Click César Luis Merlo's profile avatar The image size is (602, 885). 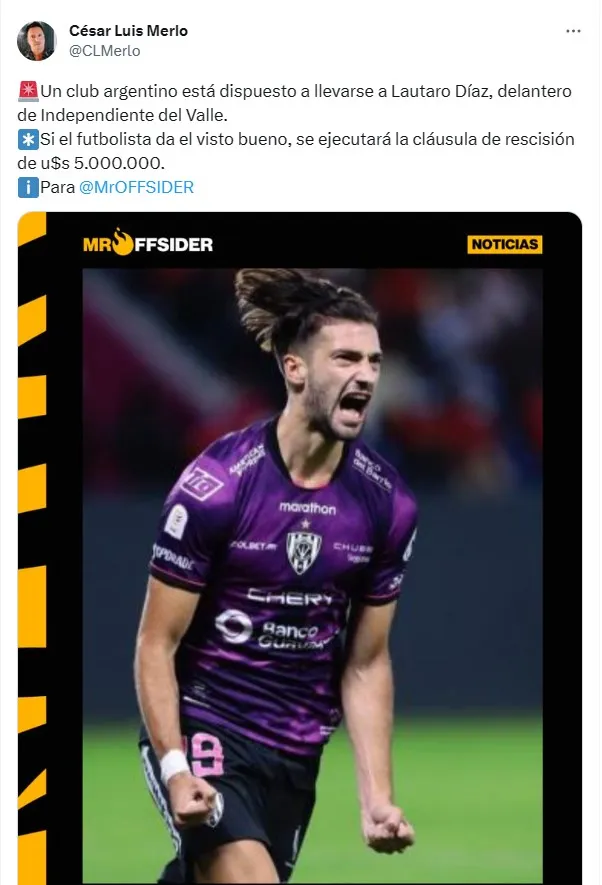(37, 41)
